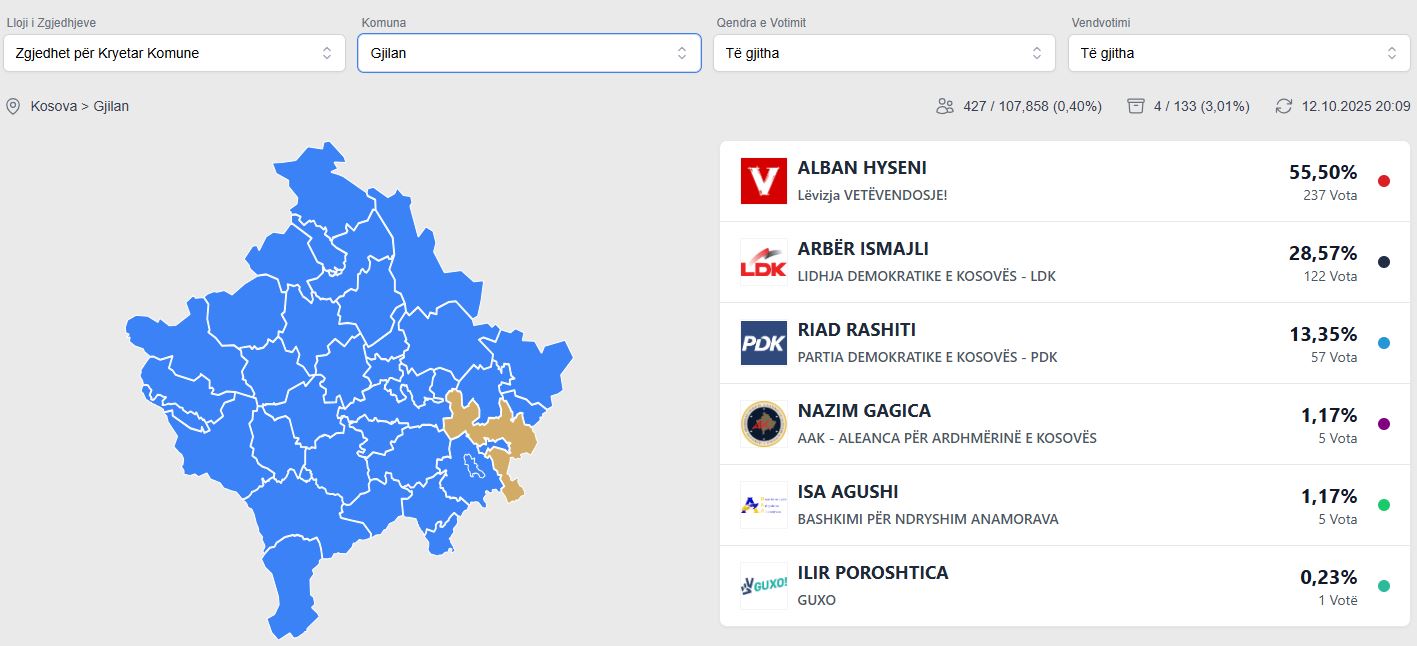
Task: Expand the Komuna dropdown showing Gjilan
Action: tap(529, 53)
